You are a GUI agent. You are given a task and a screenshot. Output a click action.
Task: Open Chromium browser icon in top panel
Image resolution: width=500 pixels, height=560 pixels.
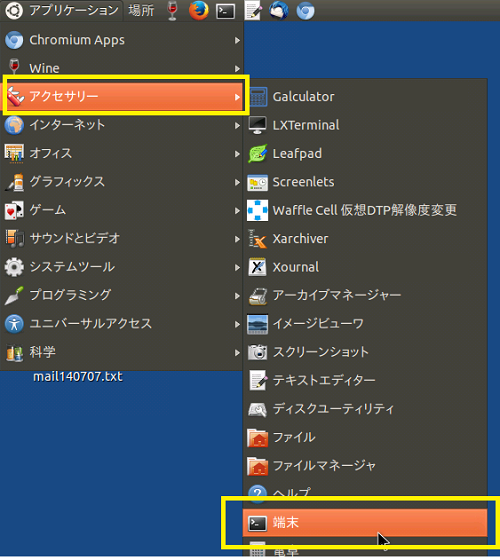coord(306,11)
